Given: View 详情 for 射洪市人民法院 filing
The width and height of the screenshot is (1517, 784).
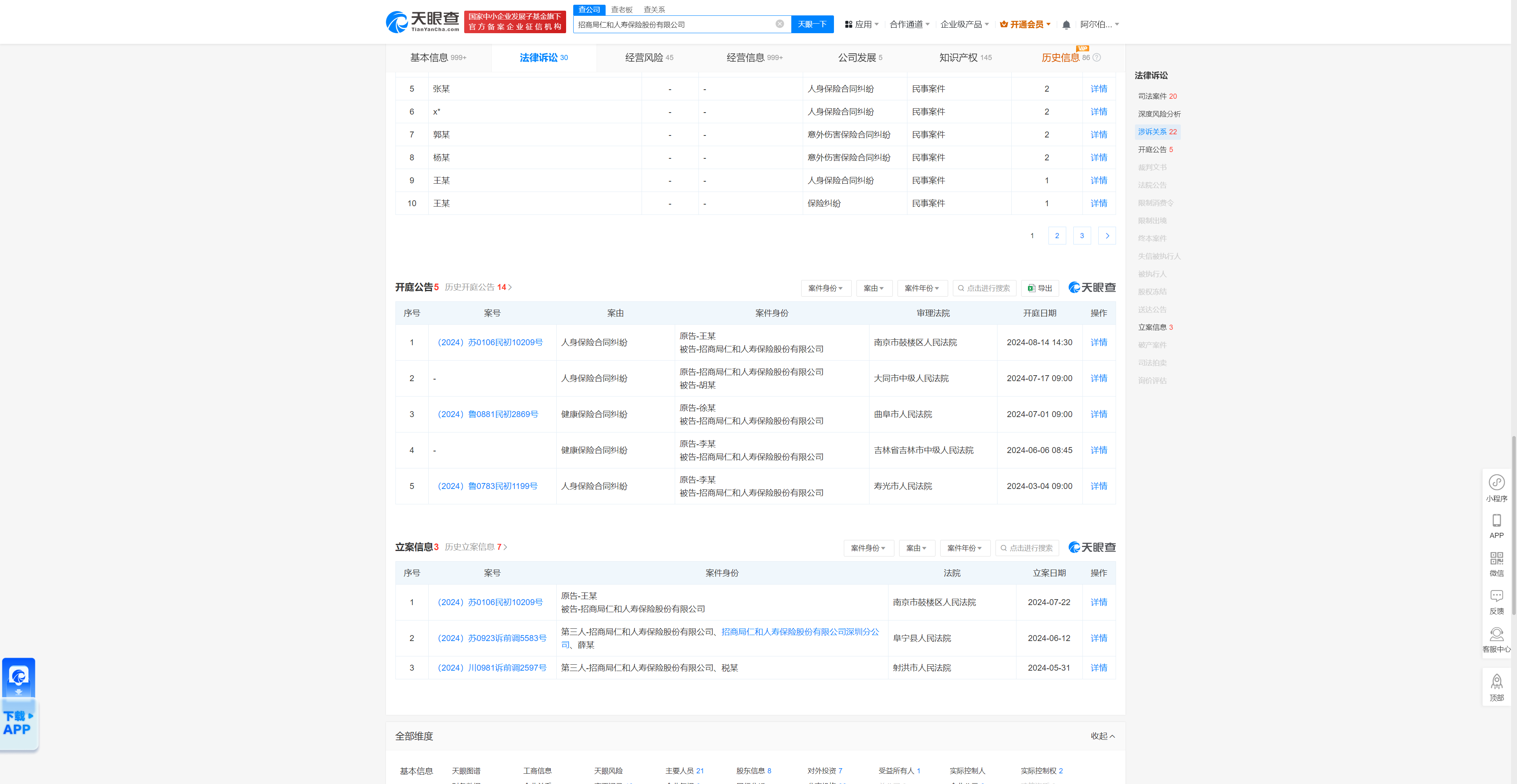Looking at the screenshot, I should [x=1098, y=668].
